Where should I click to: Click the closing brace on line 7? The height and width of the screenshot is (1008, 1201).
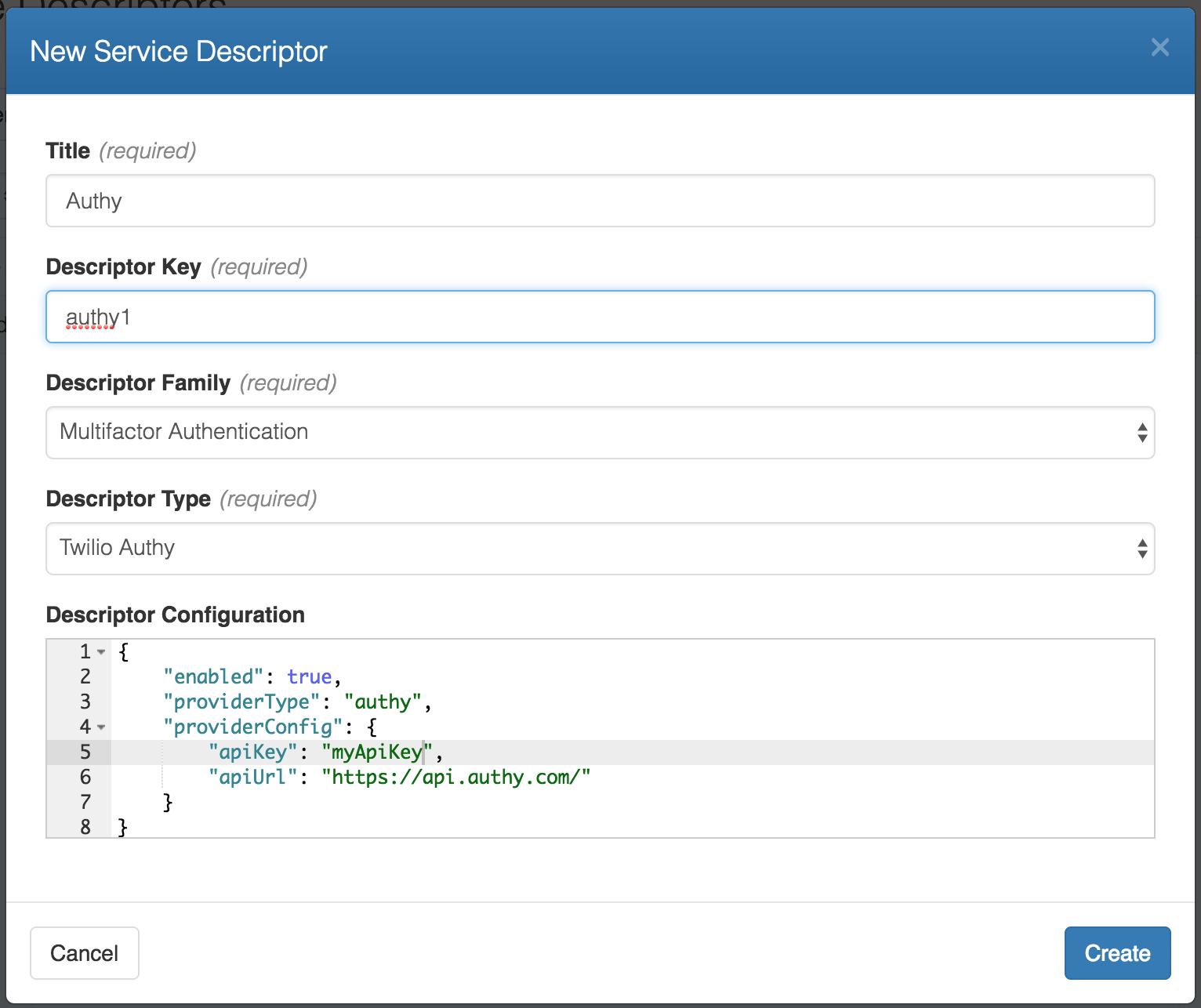tap(168, 803)
